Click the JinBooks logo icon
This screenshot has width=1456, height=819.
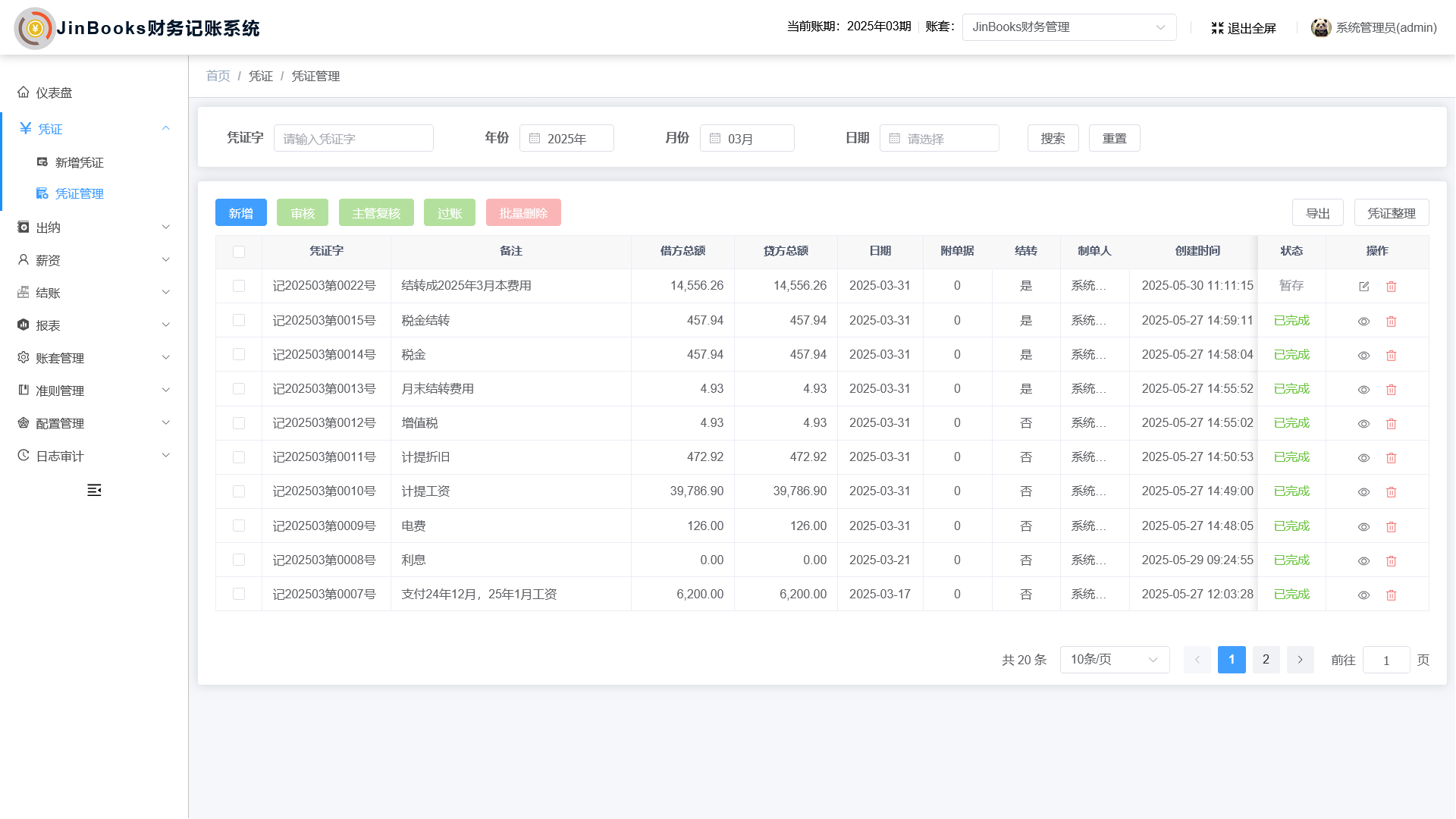click(x=35, y=29)
